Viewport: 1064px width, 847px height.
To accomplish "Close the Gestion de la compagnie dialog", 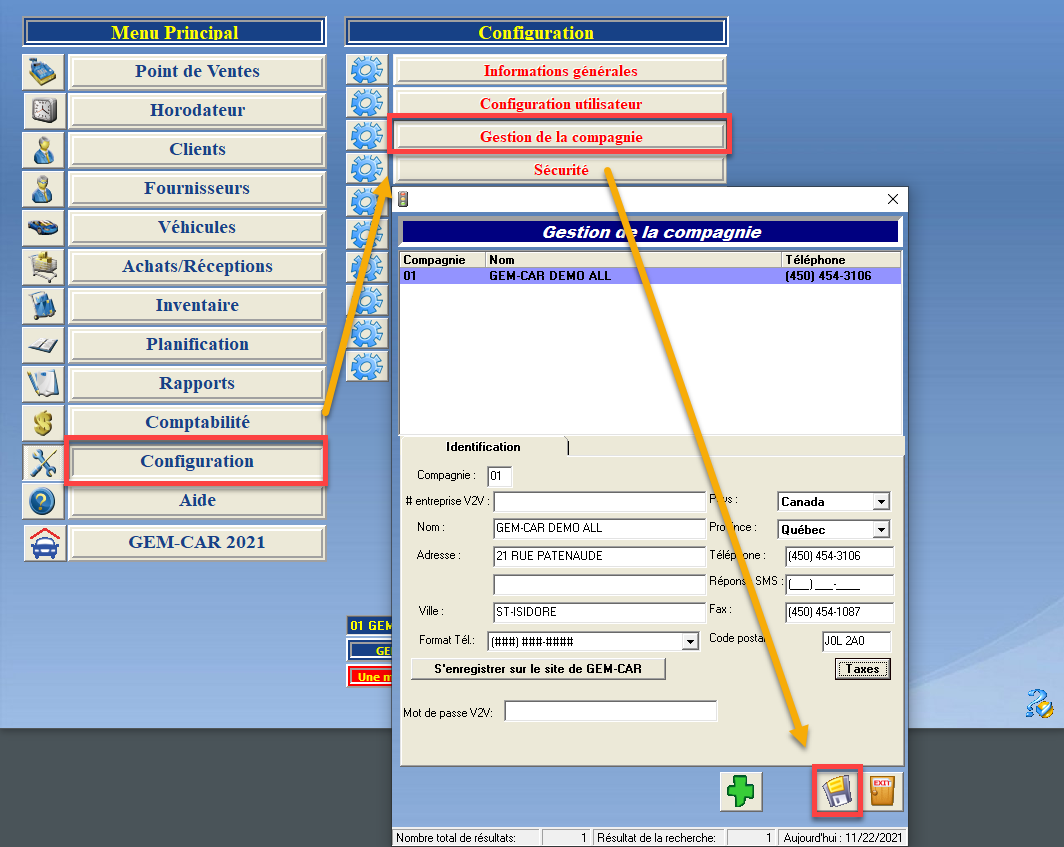I will 892,199.
